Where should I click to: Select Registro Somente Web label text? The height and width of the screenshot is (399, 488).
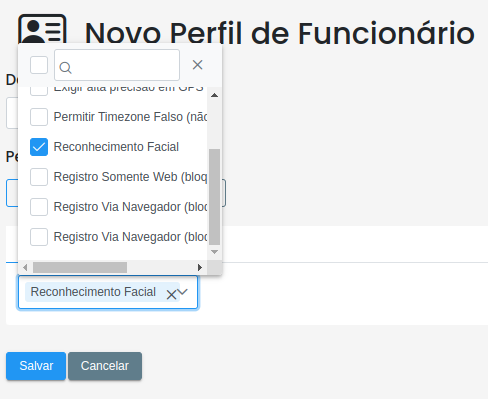[130, 177]
